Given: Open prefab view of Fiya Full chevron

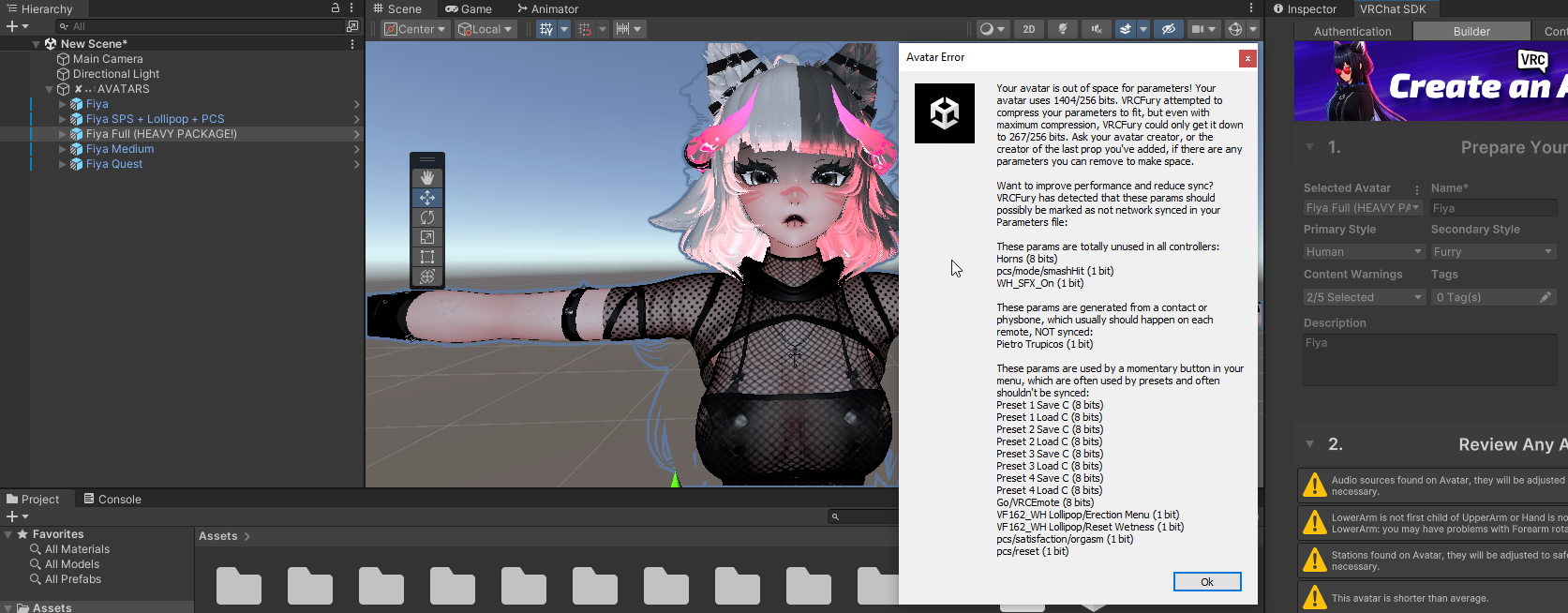Looking at the screenshot, I should (356, 134).
